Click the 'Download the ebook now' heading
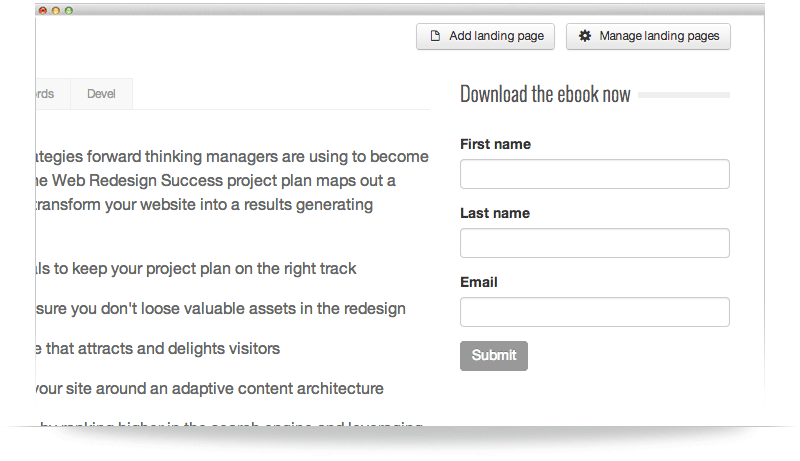800x461 pixels. [x=545, y=94]
